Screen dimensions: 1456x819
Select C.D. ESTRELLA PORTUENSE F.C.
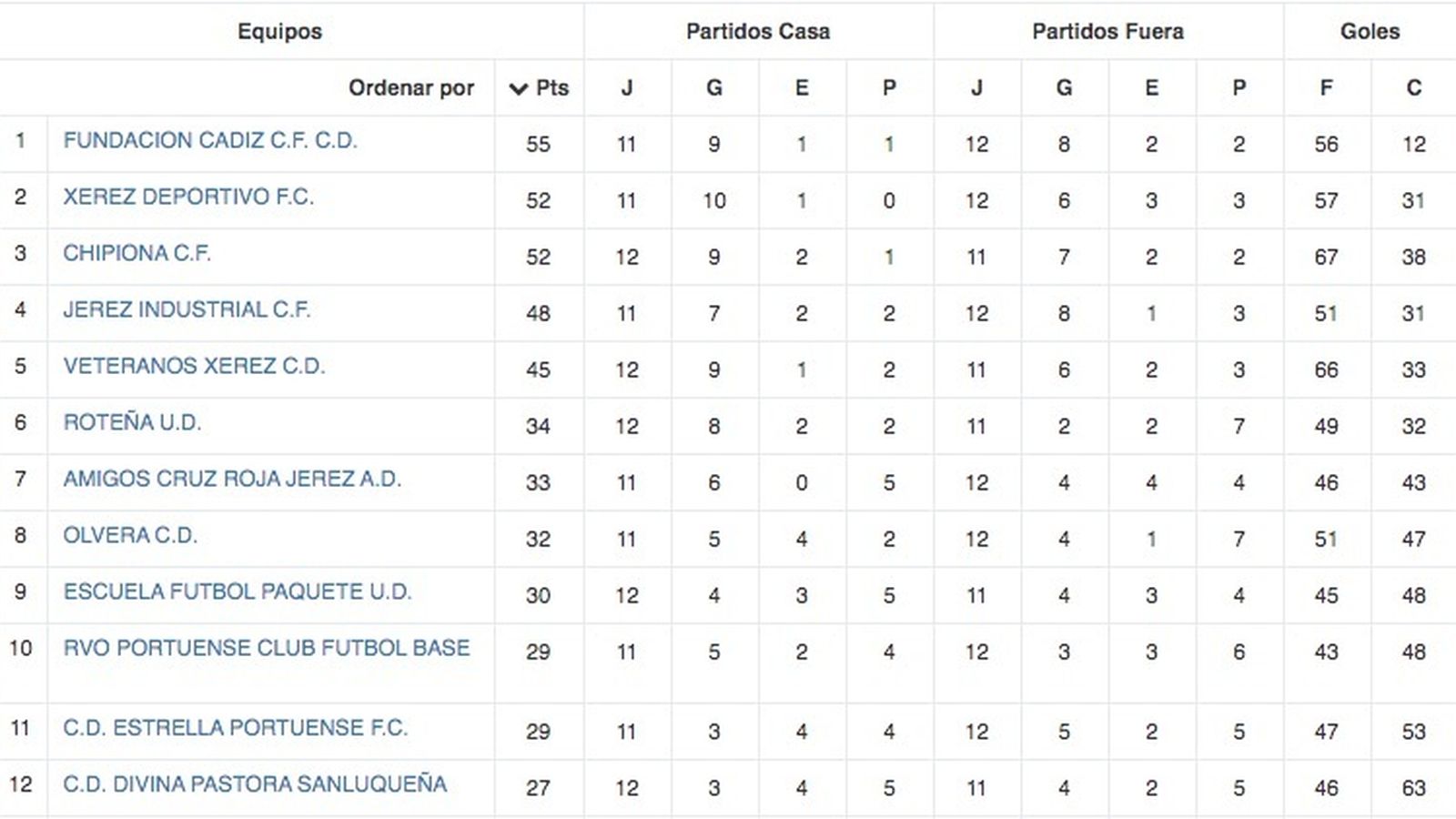[234, 729]
